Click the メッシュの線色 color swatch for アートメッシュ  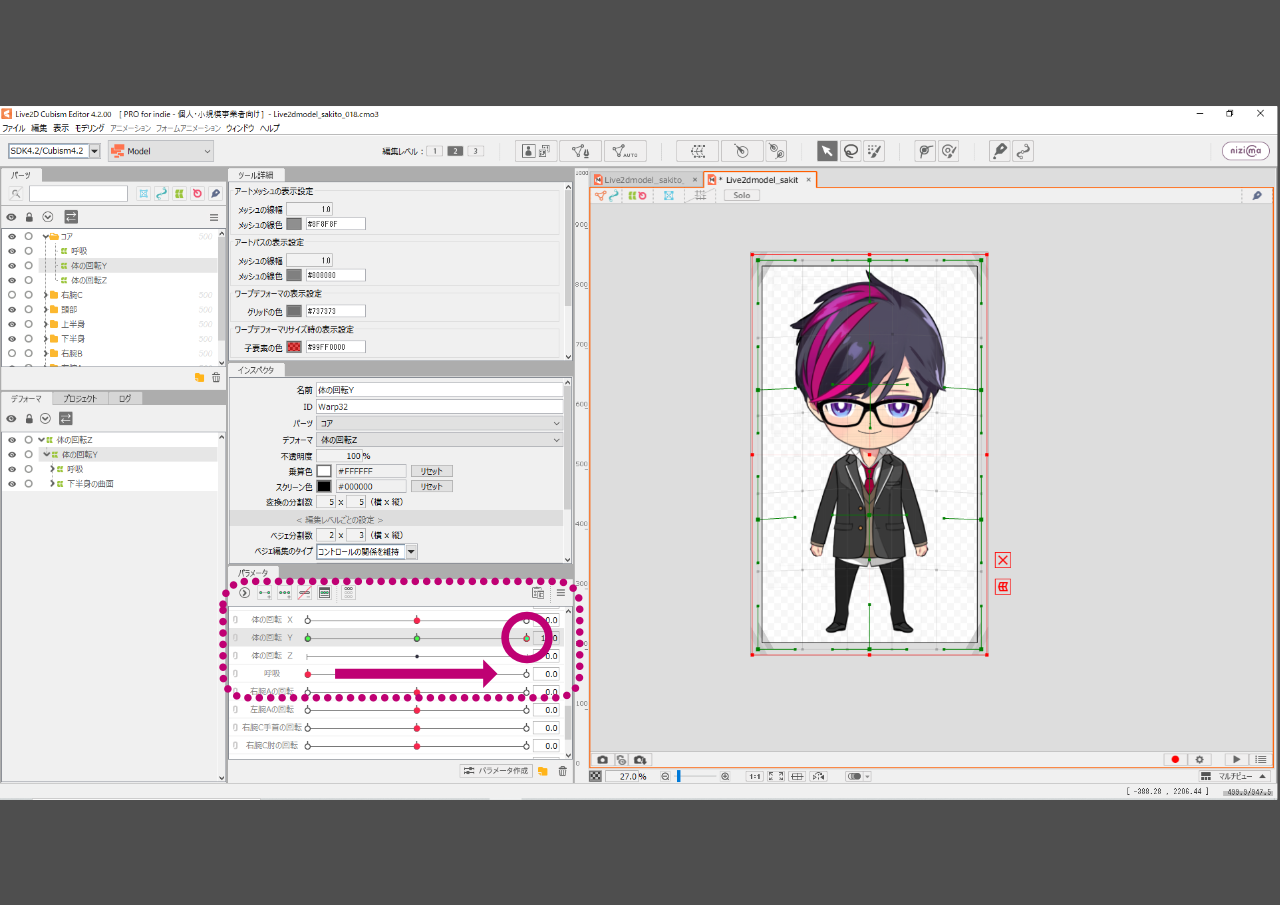pos(294,224)
